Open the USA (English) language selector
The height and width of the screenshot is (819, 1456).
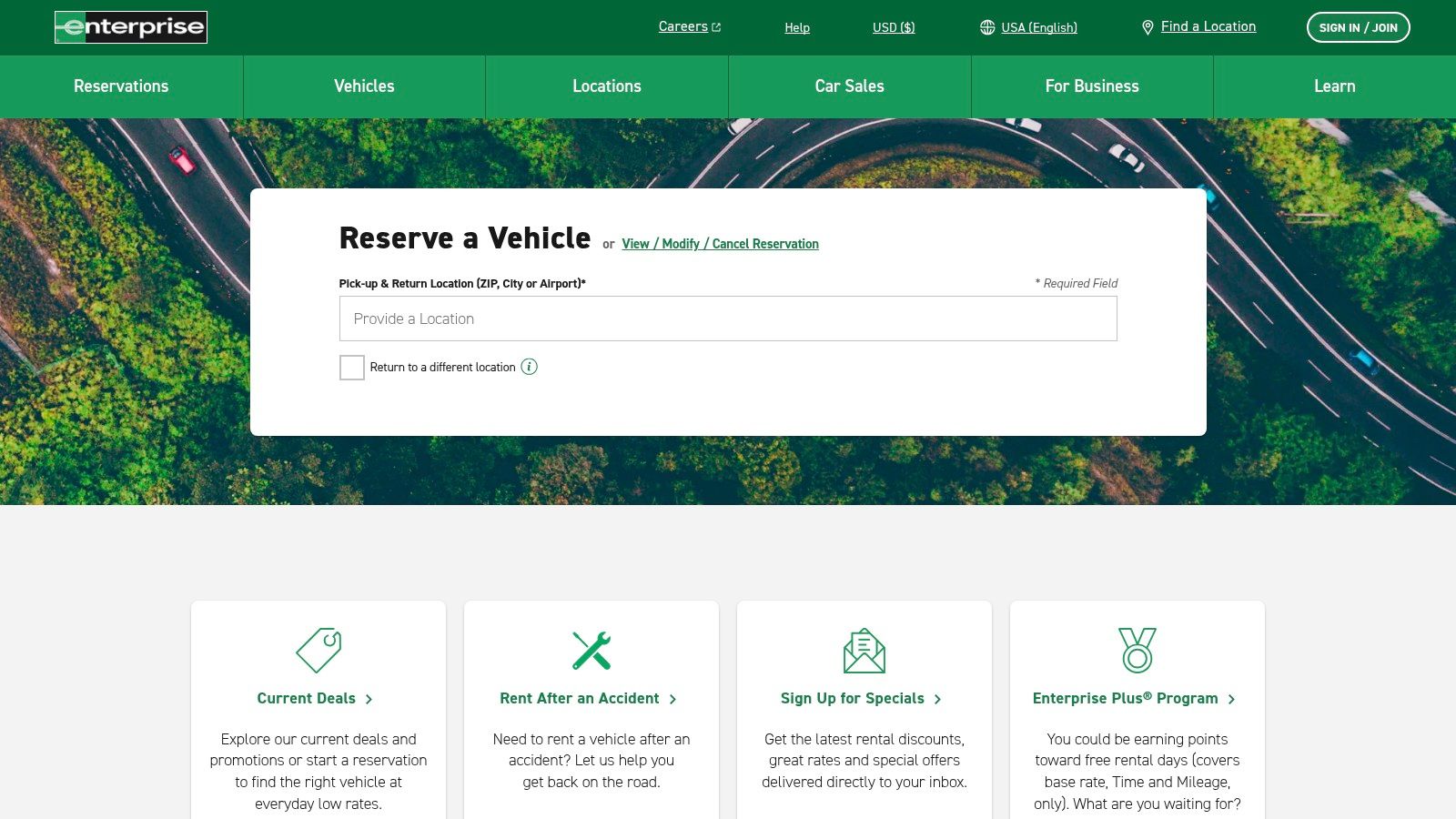1039,27
